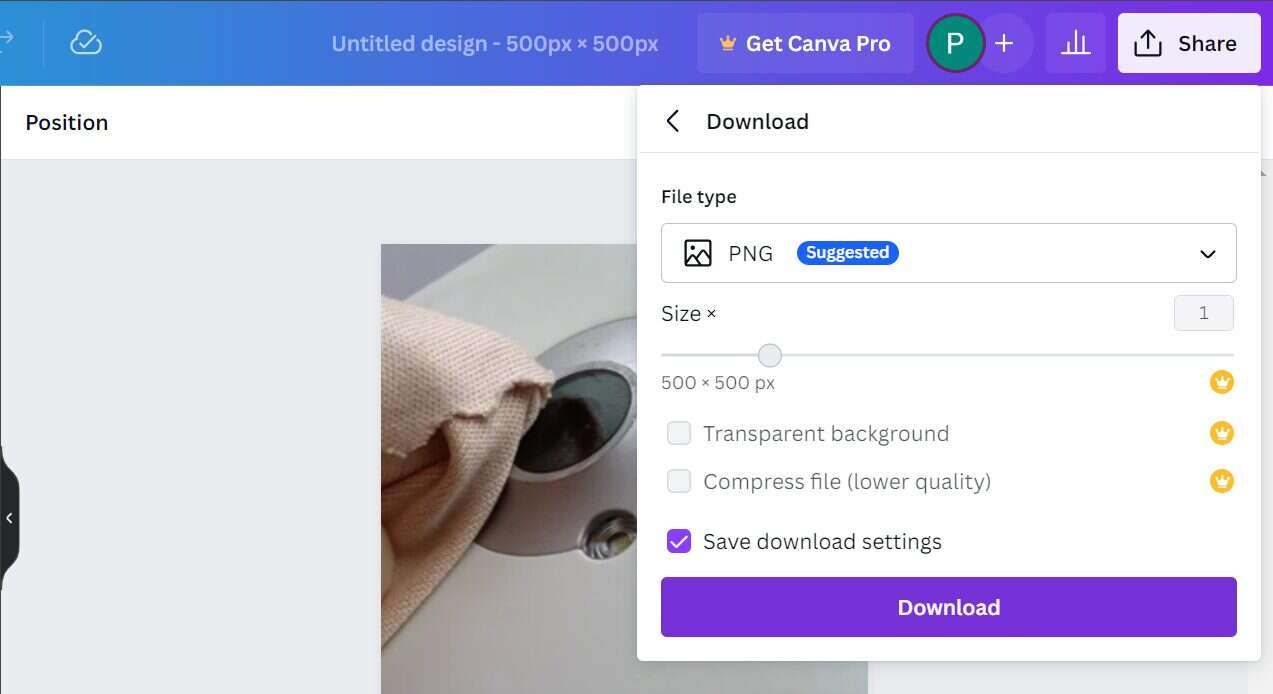The image size is (1273, 694).
Task: Enable the Transparent background checkbox
Action: [x=679, y=433]
